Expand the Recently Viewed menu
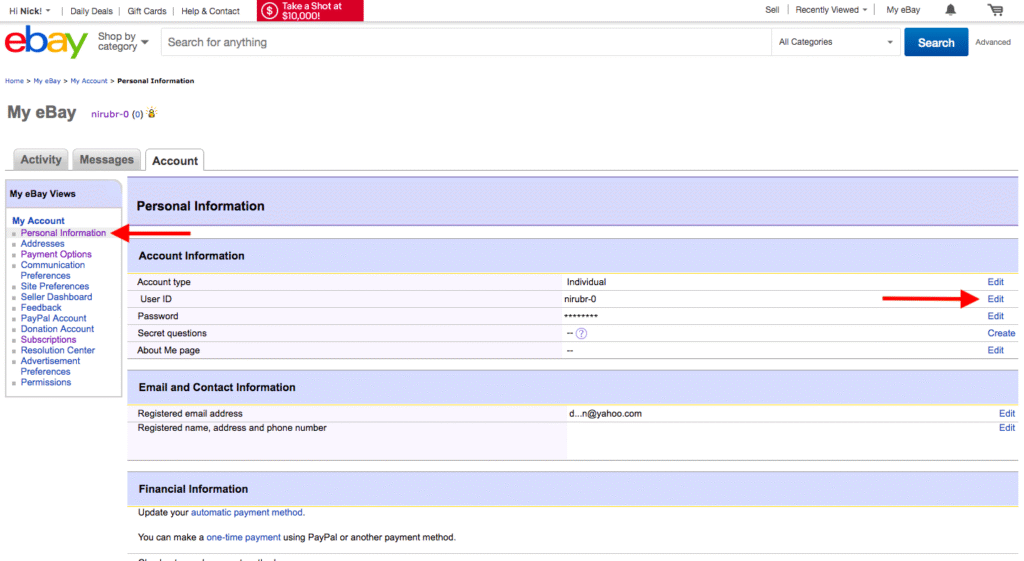 831,10
